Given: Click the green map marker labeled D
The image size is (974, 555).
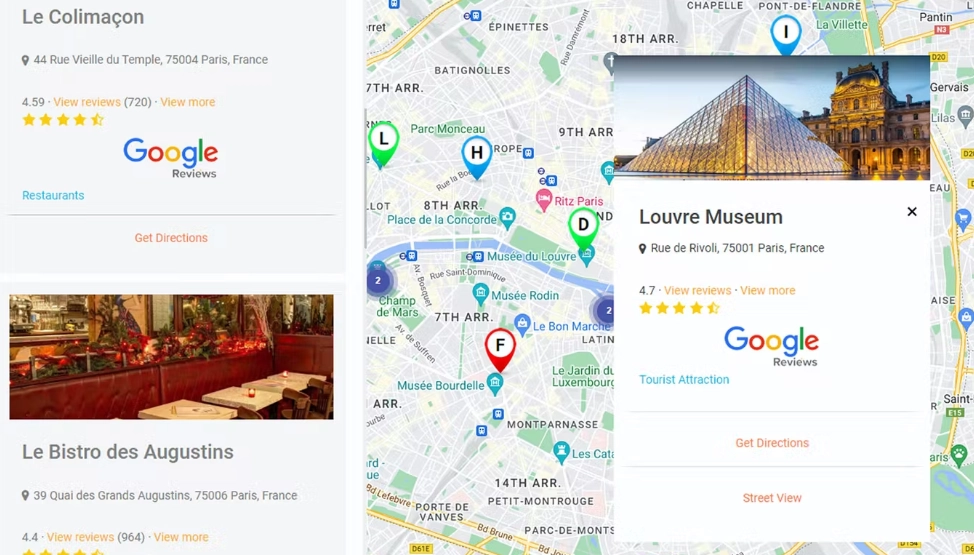Looking at the screenshot, I should point(583,229).
